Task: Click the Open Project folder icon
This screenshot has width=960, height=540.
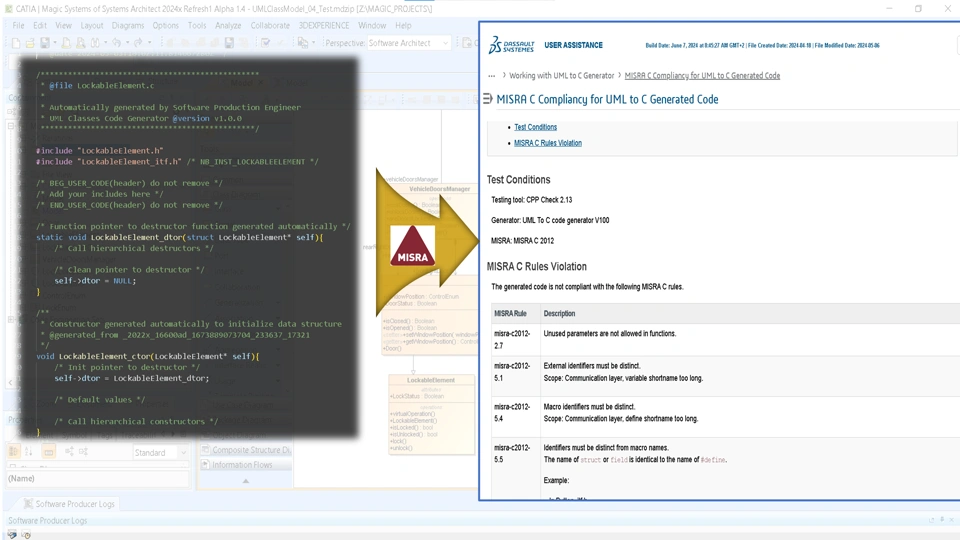Action: 30,43
